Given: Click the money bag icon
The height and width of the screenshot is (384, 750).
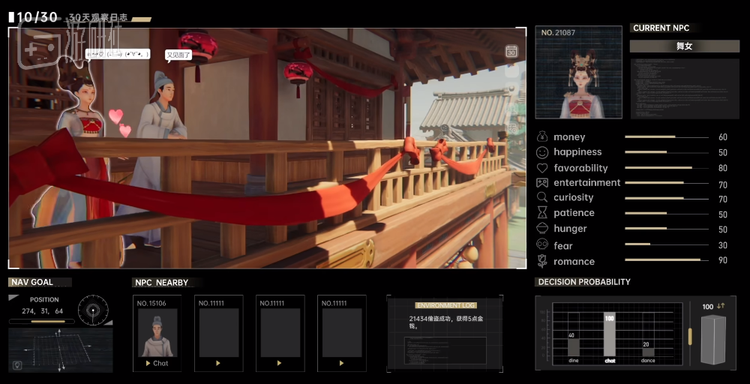Looking at the screenshot, I should tap(541, 137).
